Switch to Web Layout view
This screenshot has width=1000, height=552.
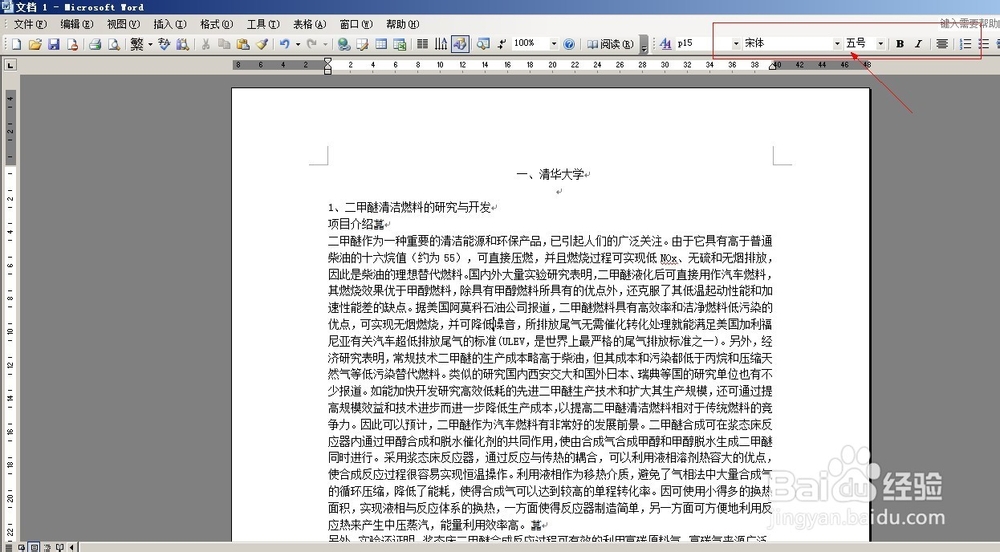(22, 547)
